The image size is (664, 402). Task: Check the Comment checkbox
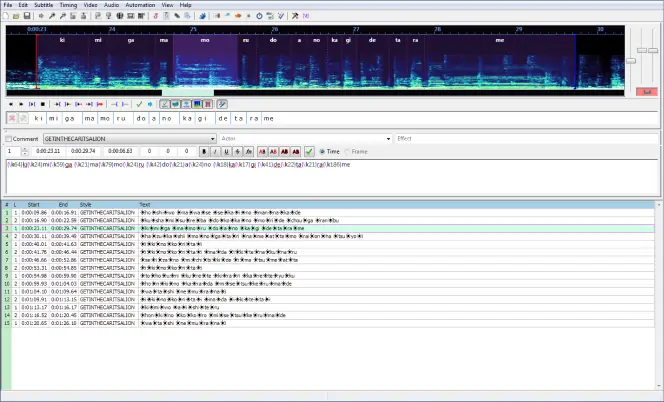point(8,139)
